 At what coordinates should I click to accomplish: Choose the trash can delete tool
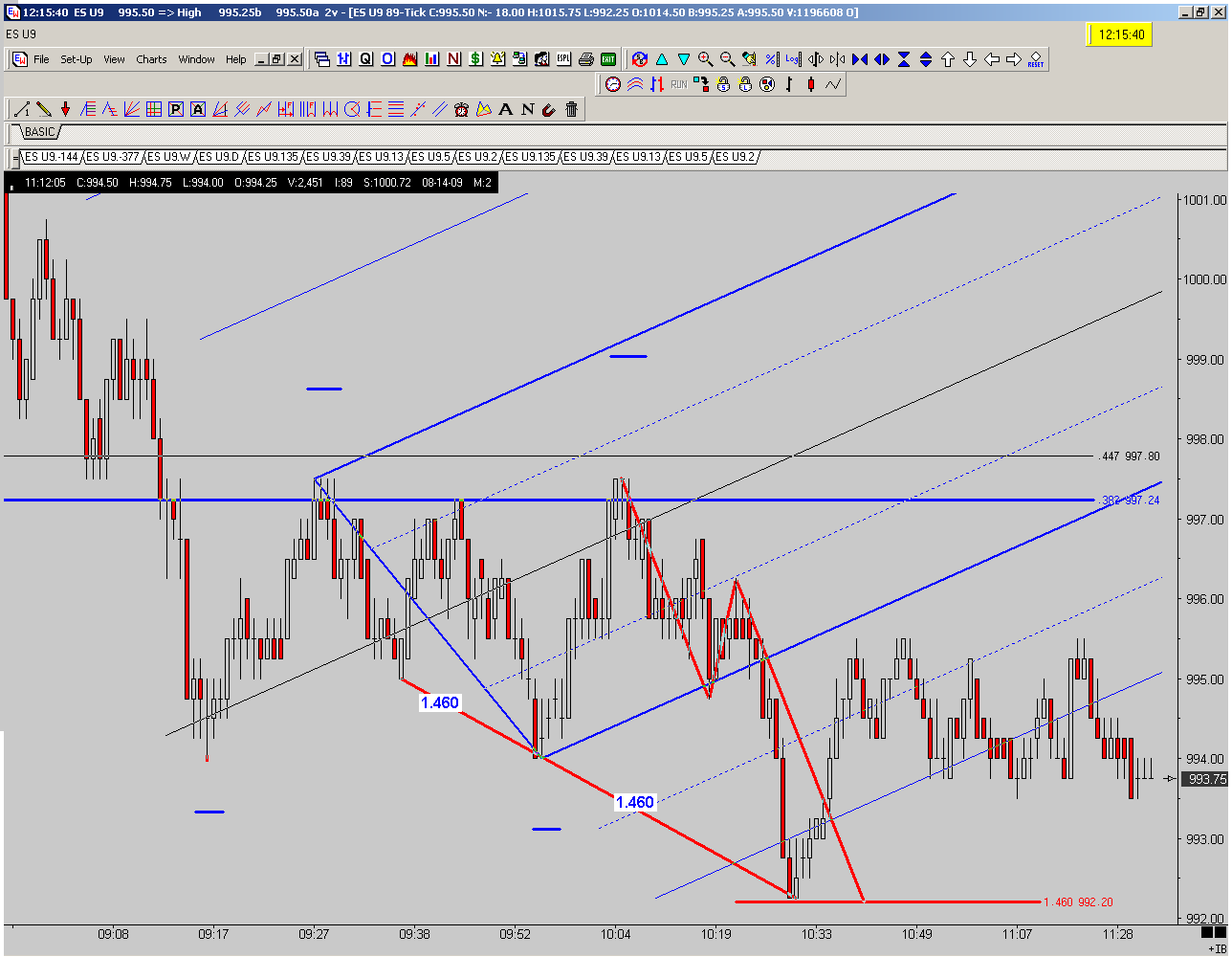(571, 109)
